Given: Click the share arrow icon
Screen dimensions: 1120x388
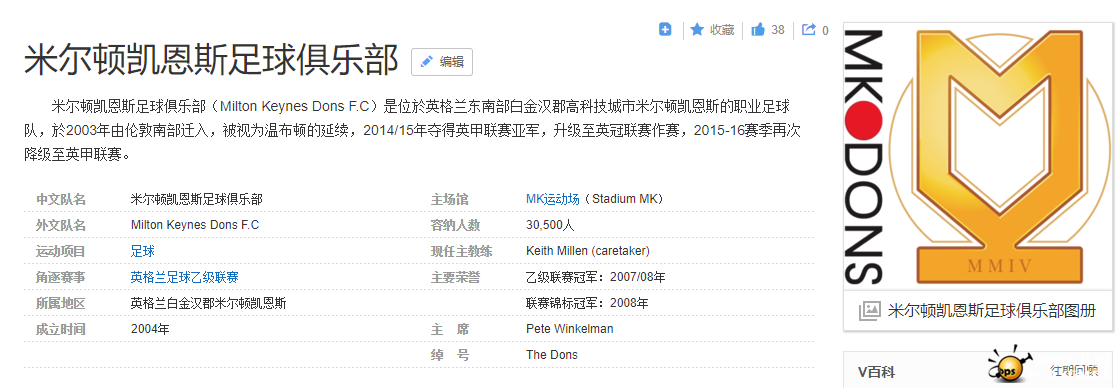Looking at the screenshot, I should (x=809, y=29).
